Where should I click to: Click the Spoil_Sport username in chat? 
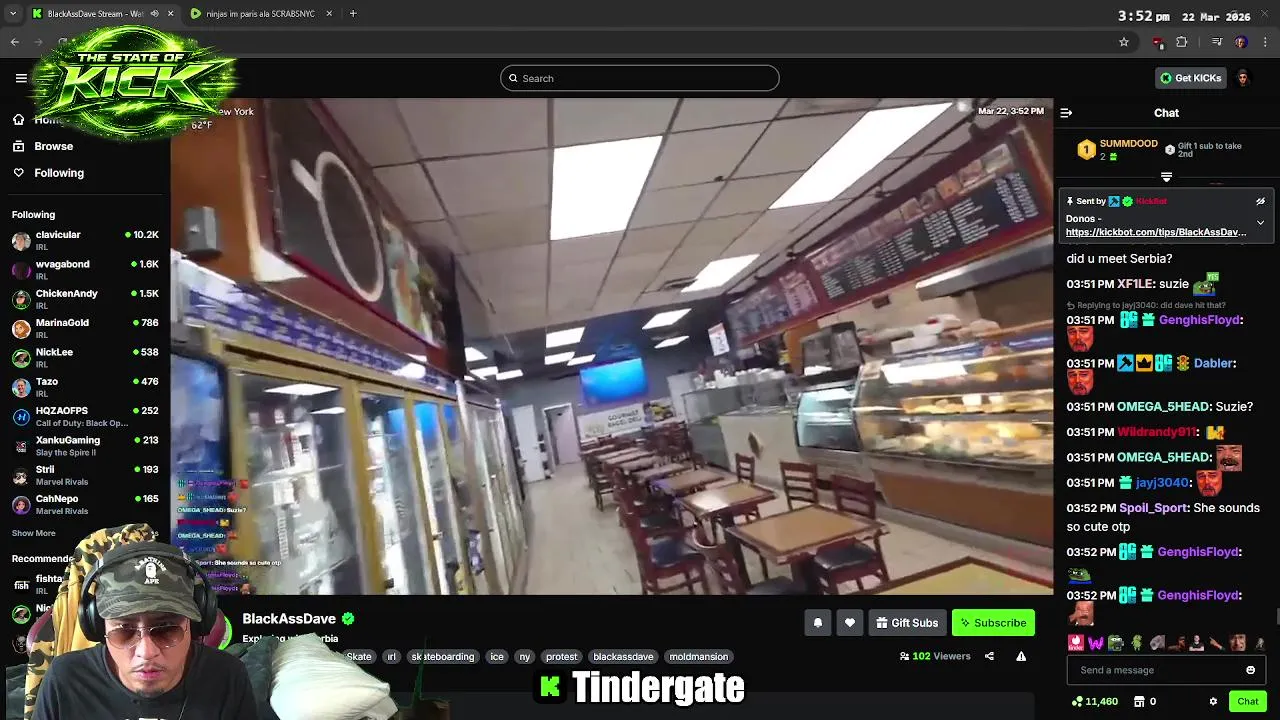1153,508
